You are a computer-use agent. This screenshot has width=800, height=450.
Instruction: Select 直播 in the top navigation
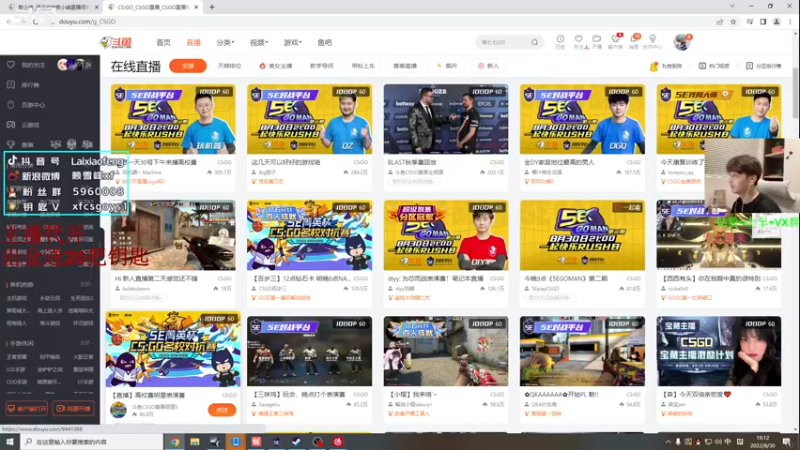click(x=193, y=42)
